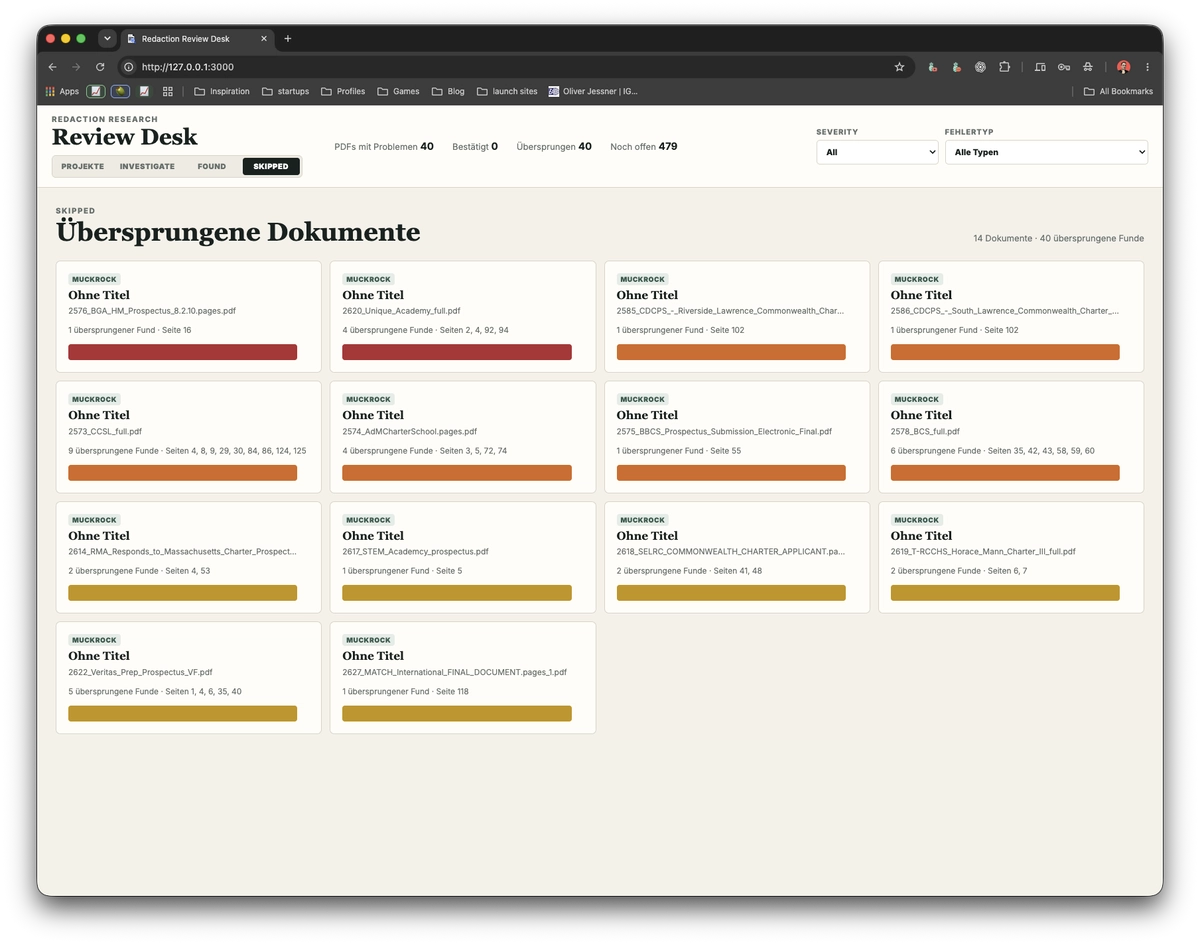The image size is (1200, 945).
Task: Click the 'Bestätigt 0' counter
Action: pos(475,147)
